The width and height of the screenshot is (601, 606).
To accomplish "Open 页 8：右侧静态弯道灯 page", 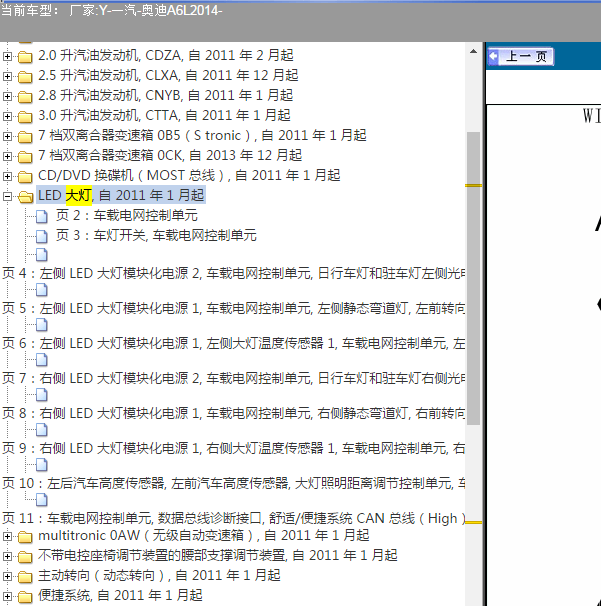I will click(233, 414).
